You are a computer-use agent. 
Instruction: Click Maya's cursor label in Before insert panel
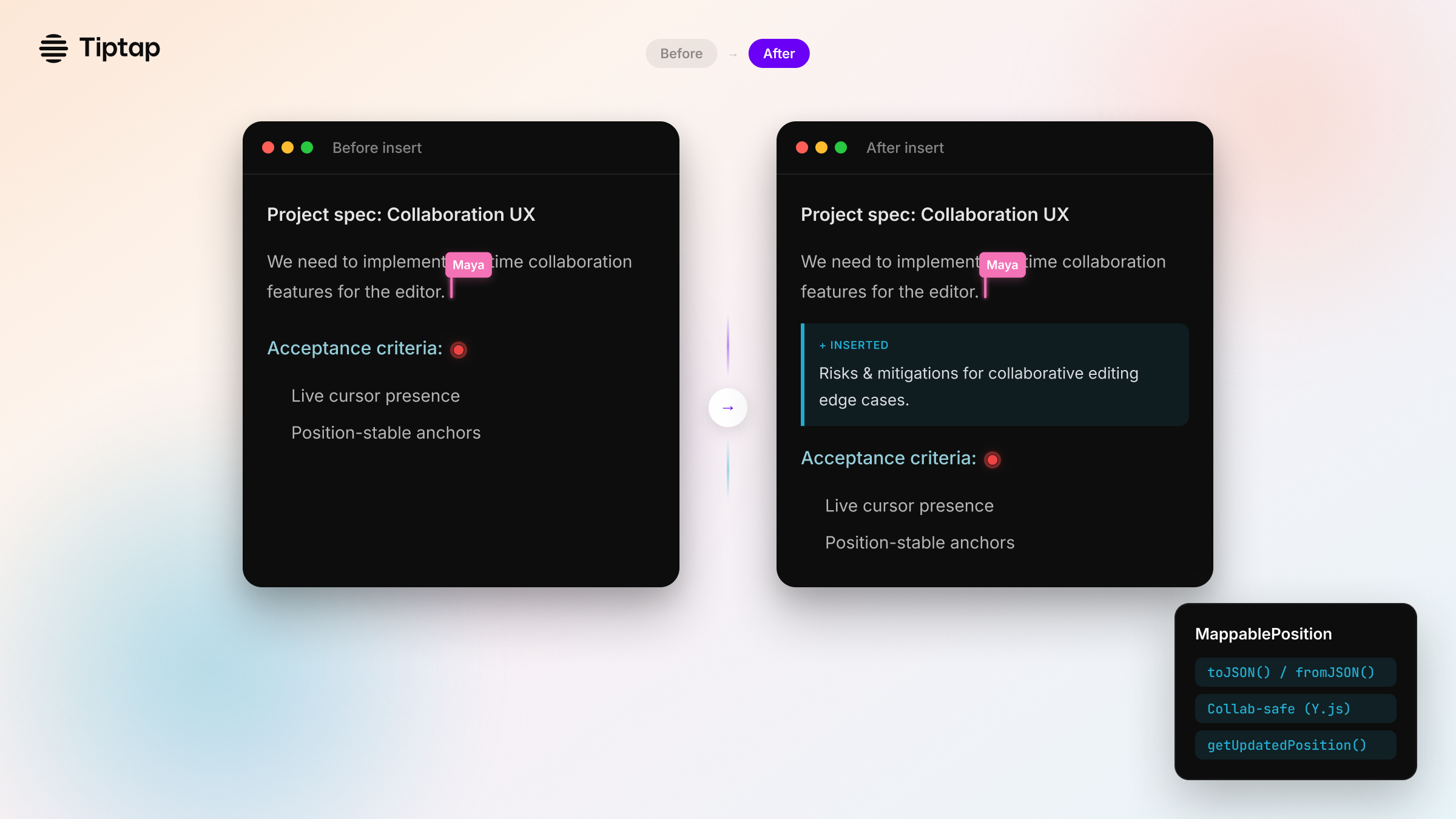pyautogui.click(x=468, y=265)
